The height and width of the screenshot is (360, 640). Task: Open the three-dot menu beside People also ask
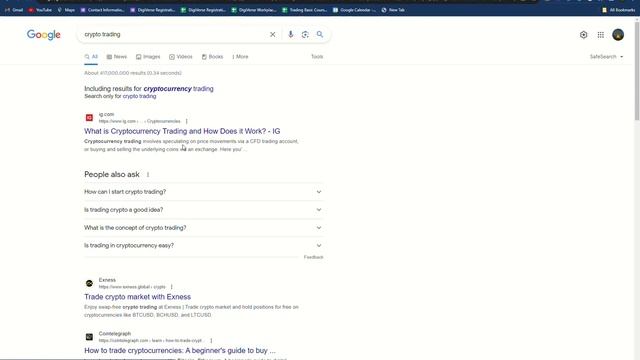pyautogui.click(x=148, y=175)
